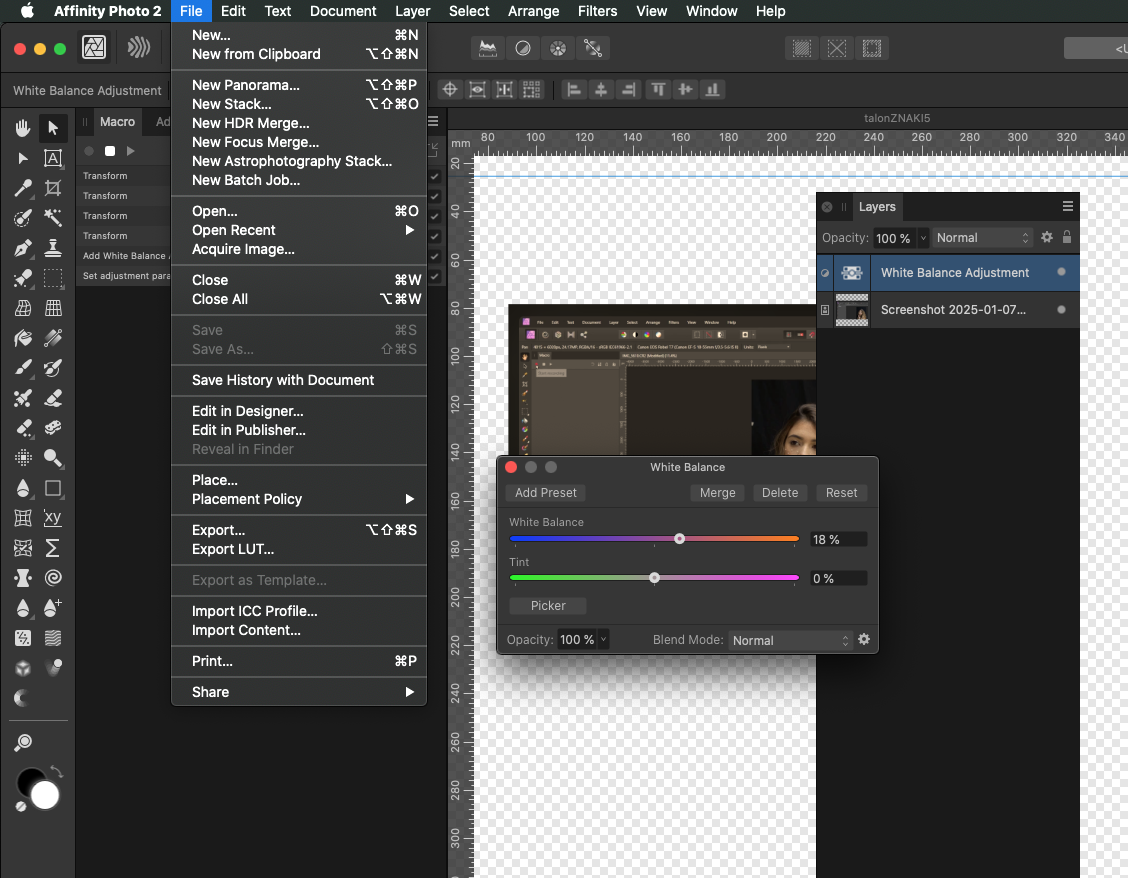
Task: Choose Export... from the File menu
Action: click(x=299, y=530)
